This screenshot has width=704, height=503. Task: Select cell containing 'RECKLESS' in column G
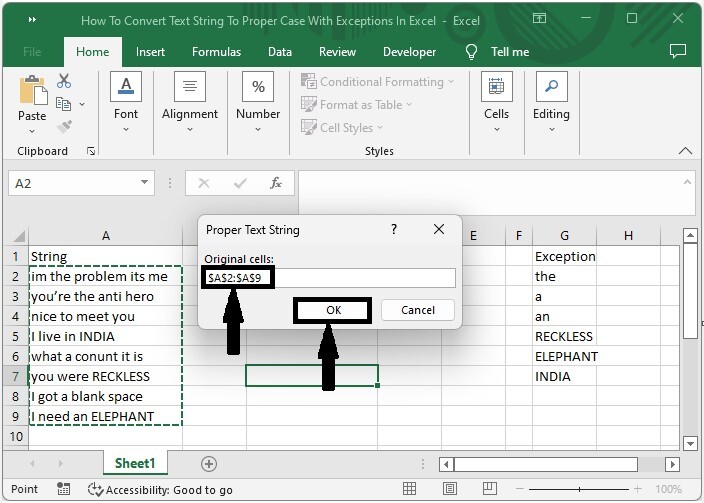564,336
